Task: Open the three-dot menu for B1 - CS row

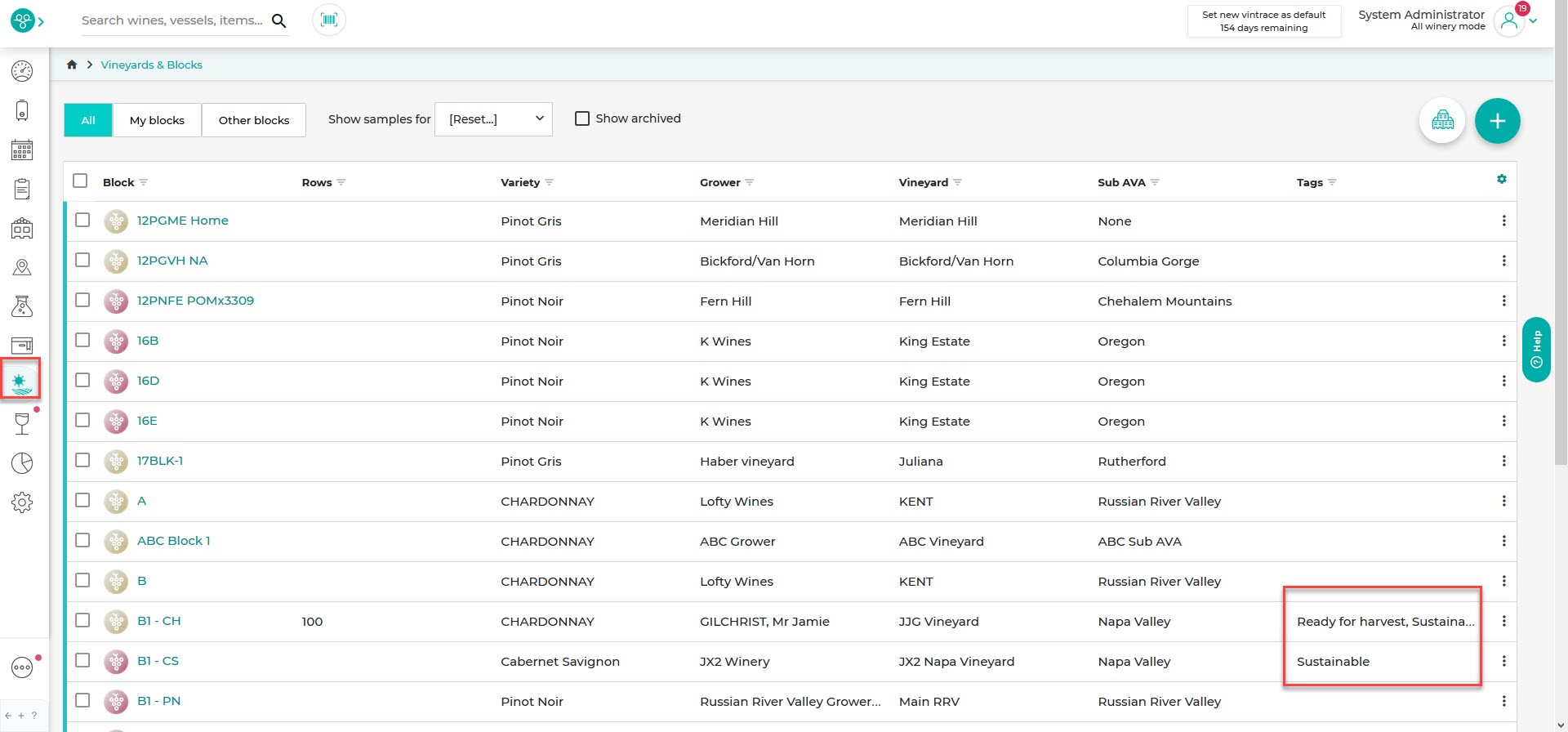Action: [x=1503, y=661]
